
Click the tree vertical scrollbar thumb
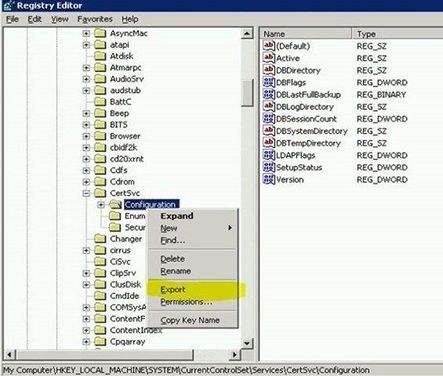[247, 92]
